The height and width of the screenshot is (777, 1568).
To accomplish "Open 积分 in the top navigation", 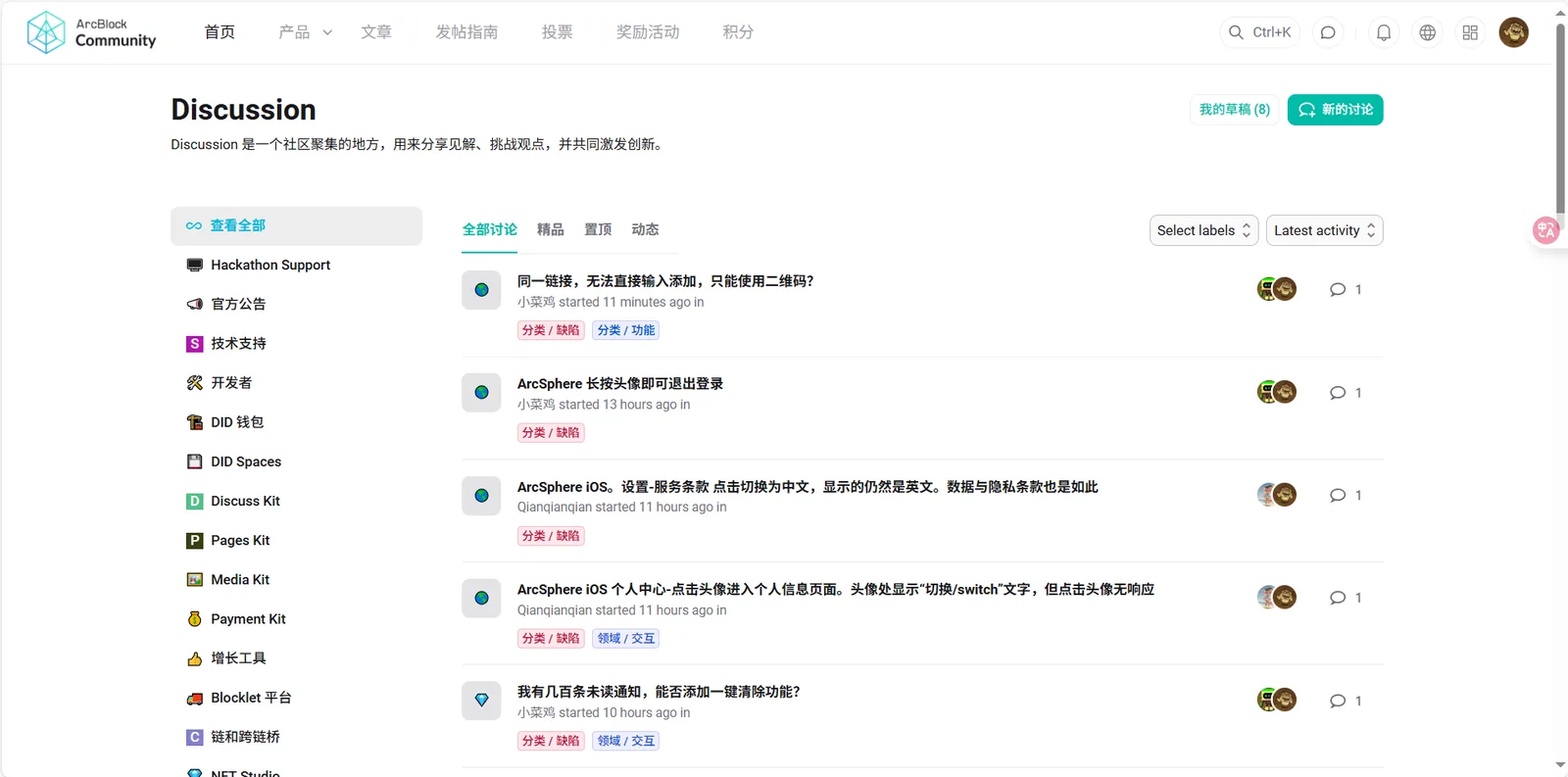I will pos(738,32).
